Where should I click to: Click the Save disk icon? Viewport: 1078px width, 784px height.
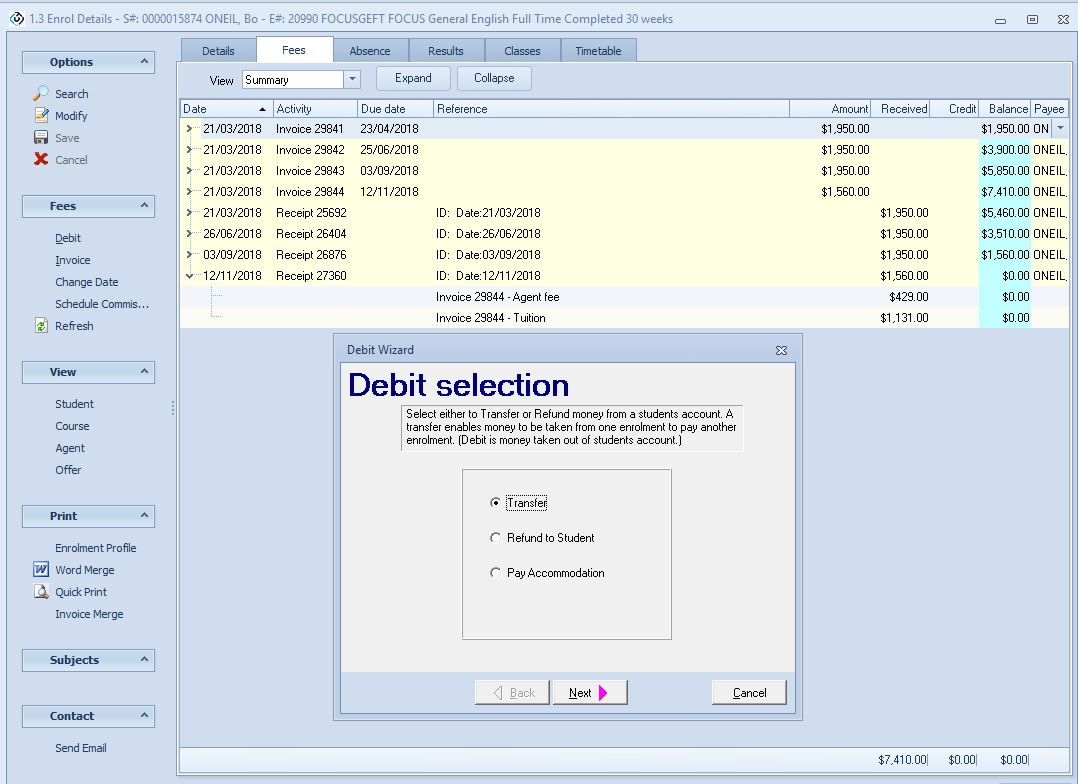coord(41,137)
